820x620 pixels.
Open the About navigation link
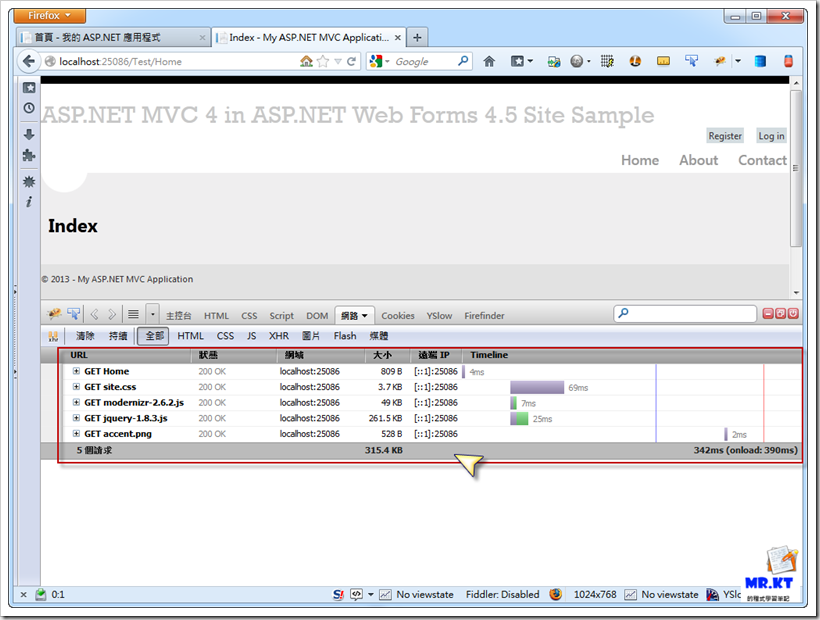pyautogui.click(x=698, y=160)
